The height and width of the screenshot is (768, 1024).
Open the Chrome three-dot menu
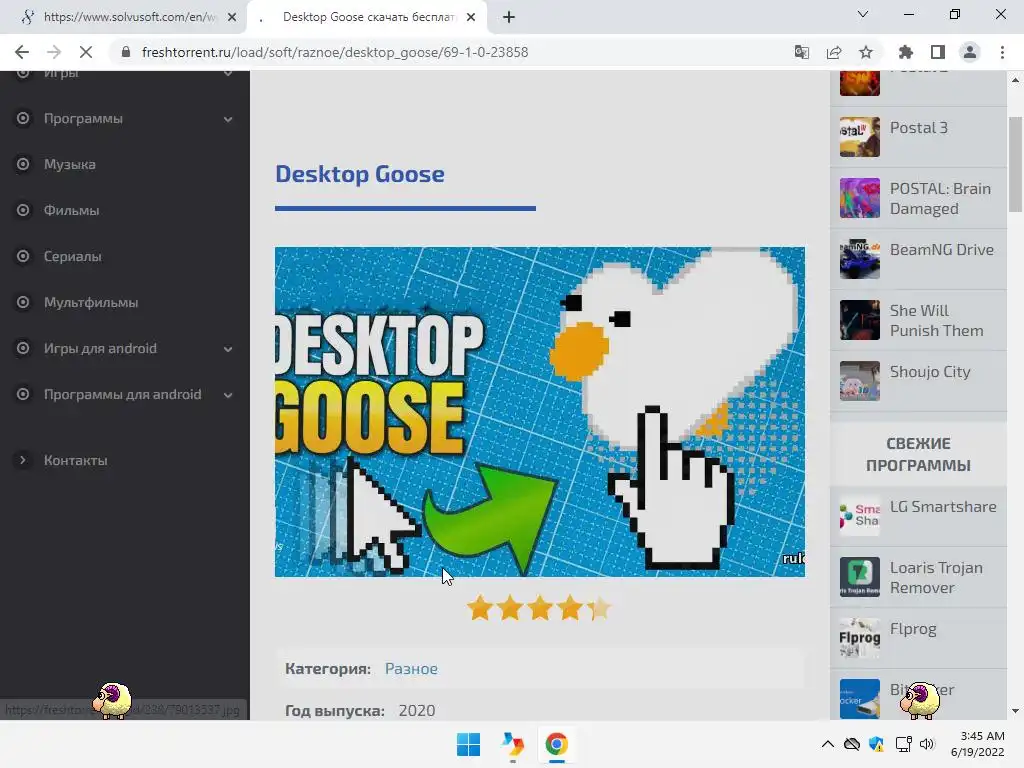pyautogui.click(x=1002, y=52)
